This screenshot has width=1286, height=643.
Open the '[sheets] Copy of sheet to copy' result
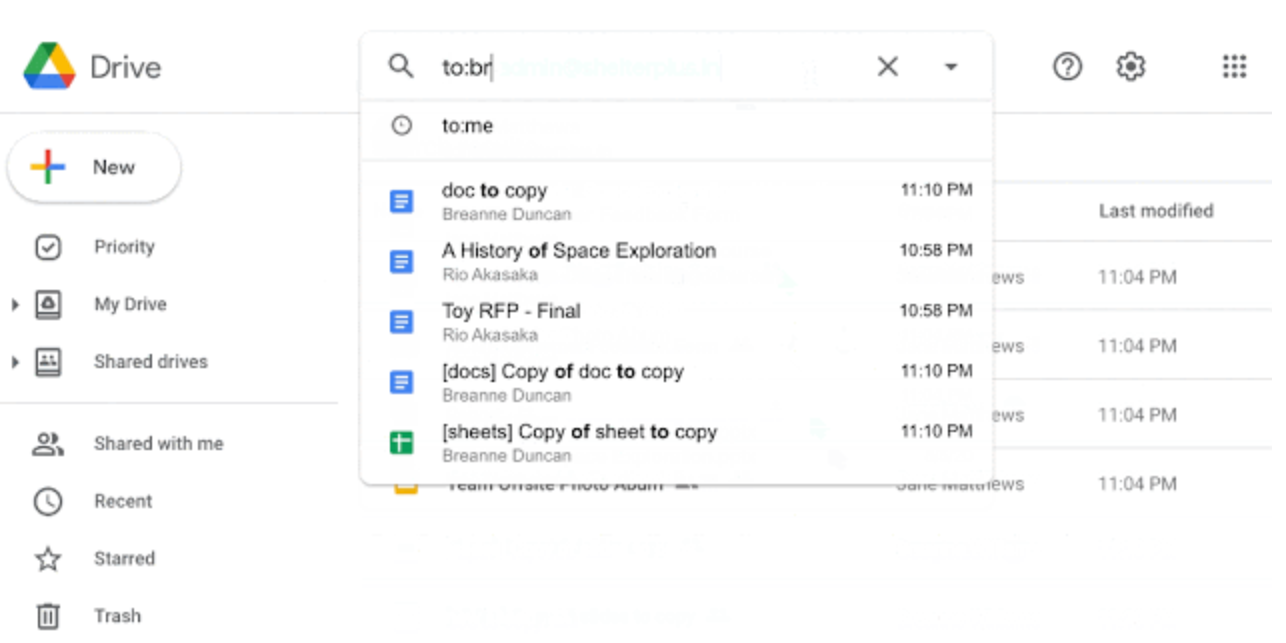click(x=579, y=432)
